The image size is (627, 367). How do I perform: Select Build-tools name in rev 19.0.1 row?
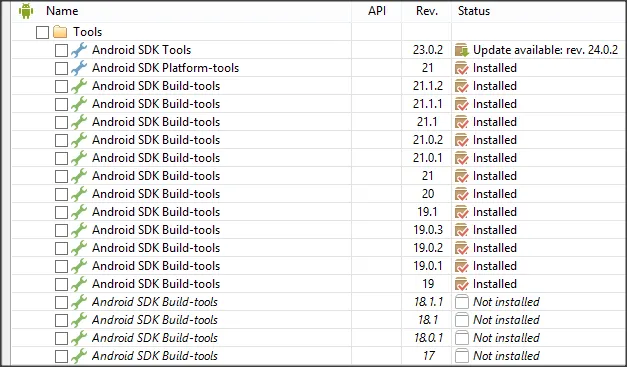point(156,266)
